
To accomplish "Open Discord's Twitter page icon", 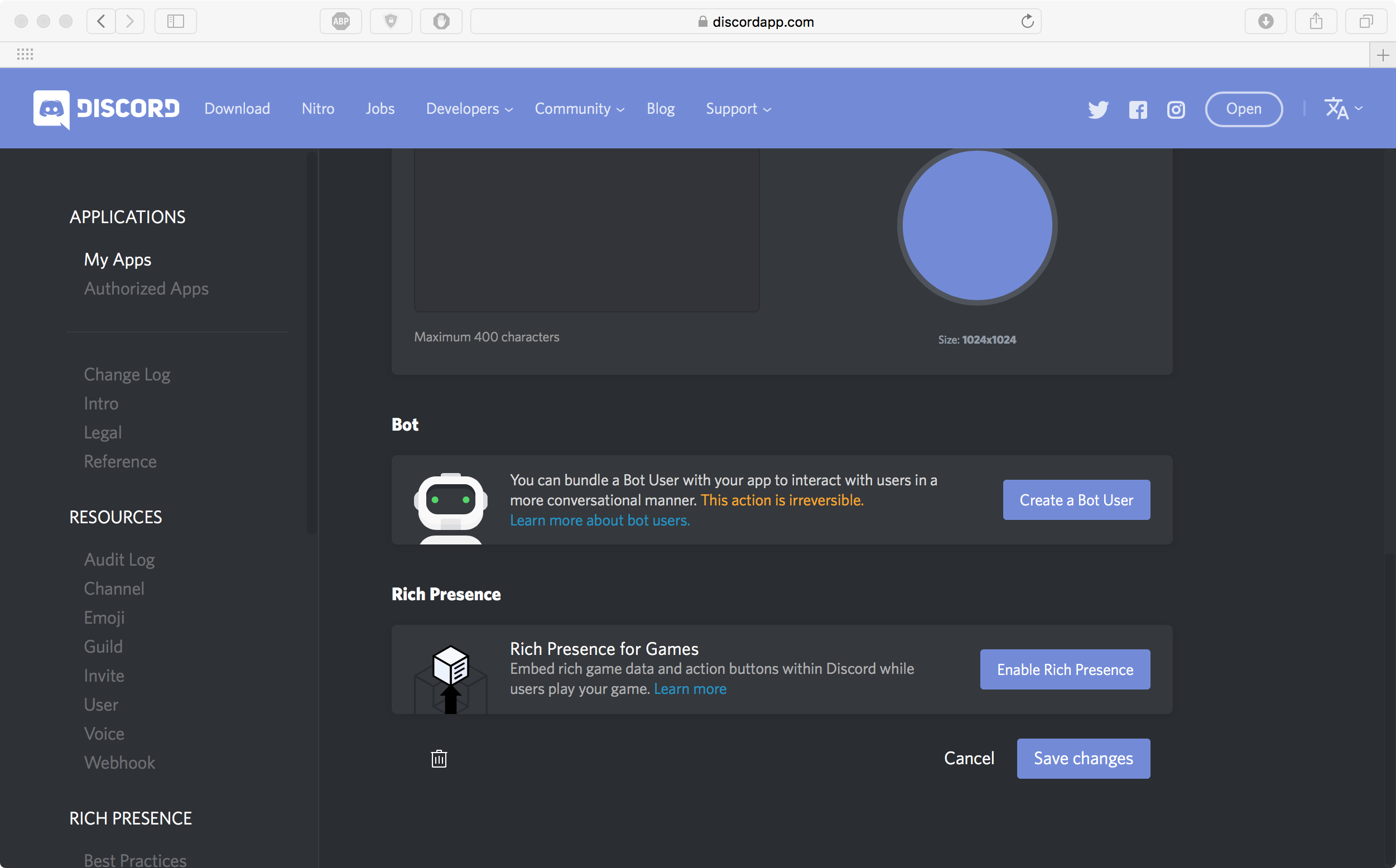I will pos(1097,109).
